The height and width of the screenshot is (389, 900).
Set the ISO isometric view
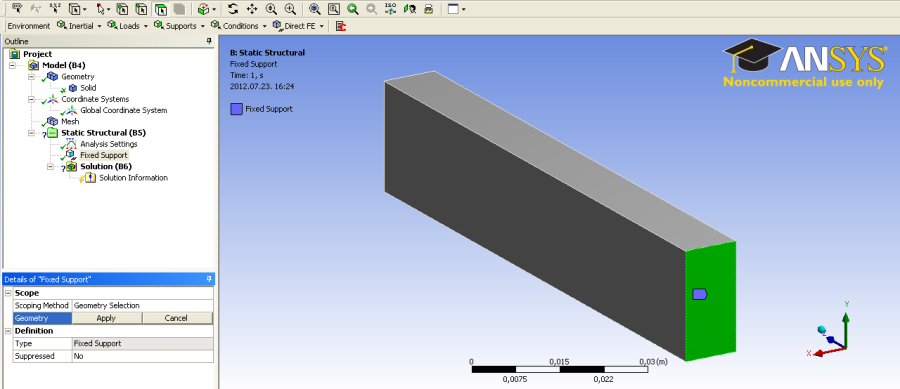point(390,9)
